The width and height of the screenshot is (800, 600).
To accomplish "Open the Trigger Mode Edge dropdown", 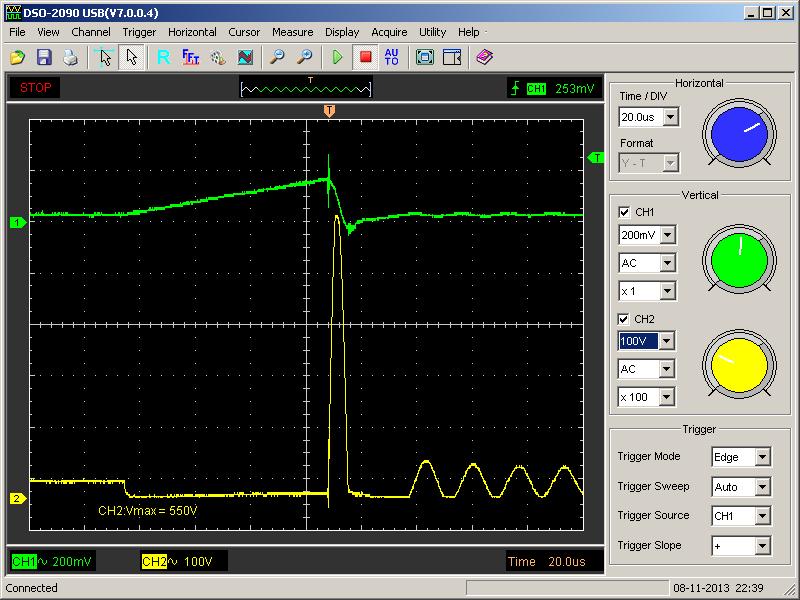I will coord(762,457).
